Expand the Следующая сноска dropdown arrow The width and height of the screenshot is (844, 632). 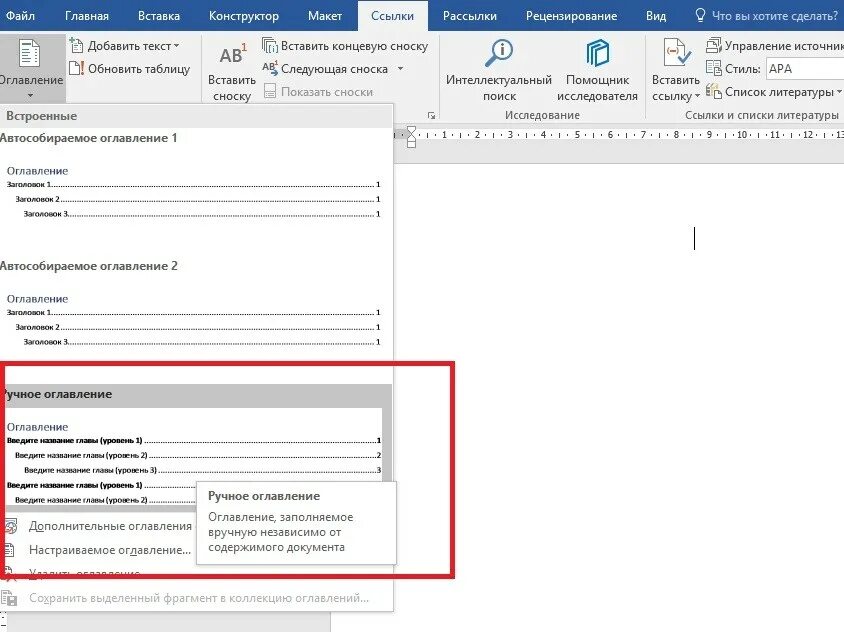tap(400, 69)
